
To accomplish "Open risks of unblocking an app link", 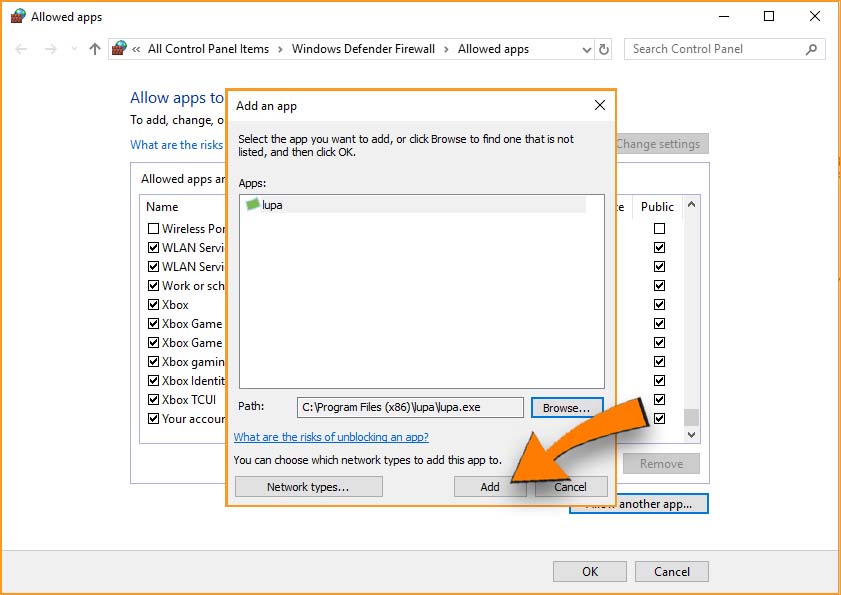I will click(x=331, y=437).
